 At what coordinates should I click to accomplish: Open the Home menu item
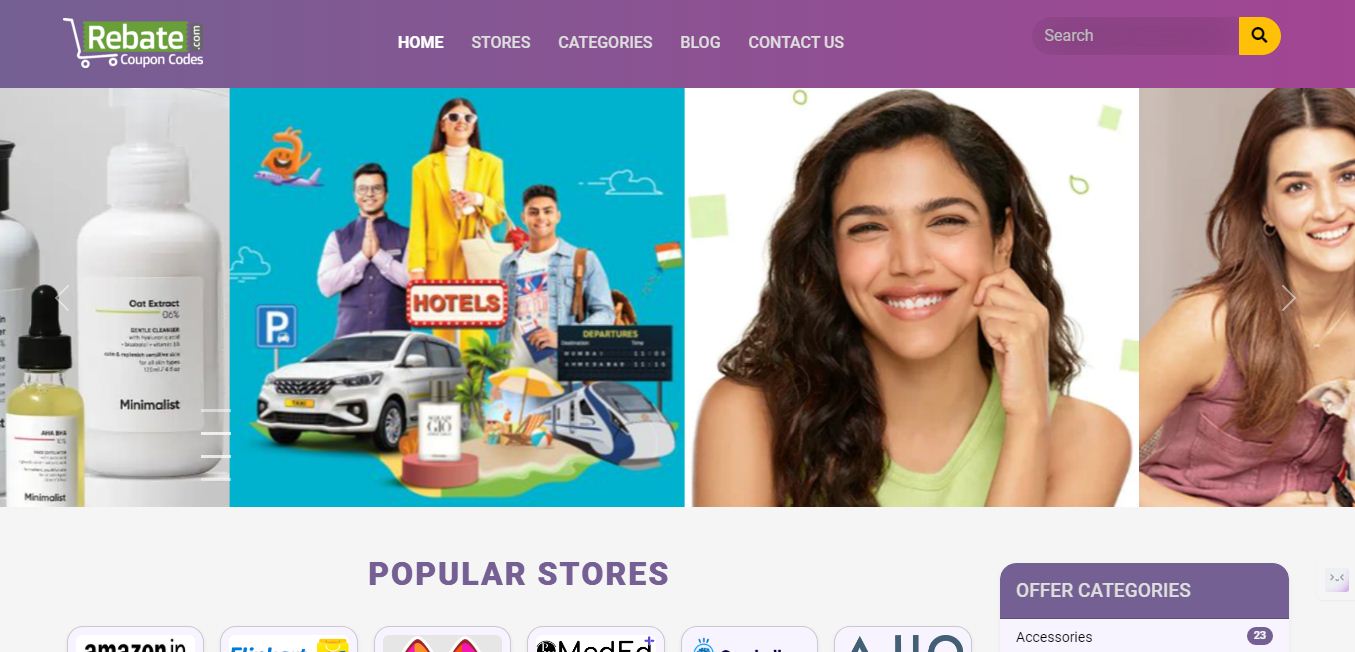[421, 42]
